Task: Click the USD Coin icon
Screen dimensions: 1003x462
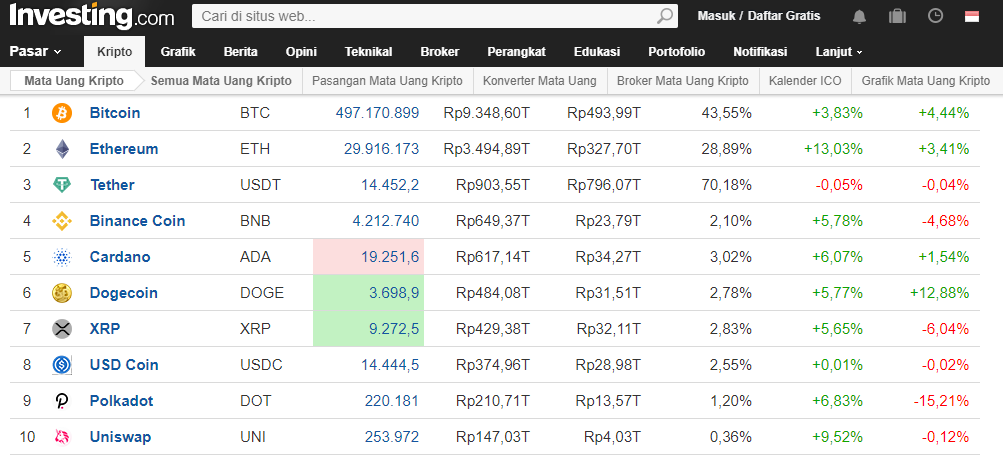Action: 62,365
